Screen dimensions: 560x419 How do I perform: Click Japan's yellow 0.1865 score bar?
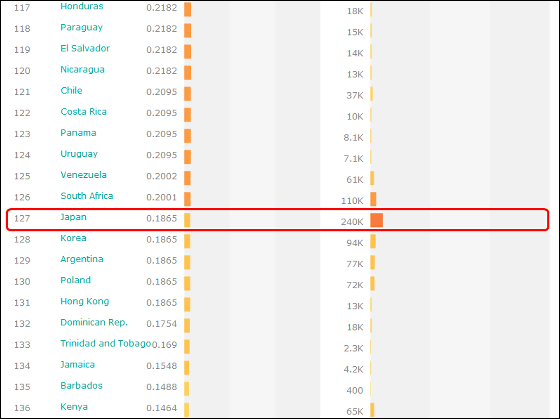point(187,220)
